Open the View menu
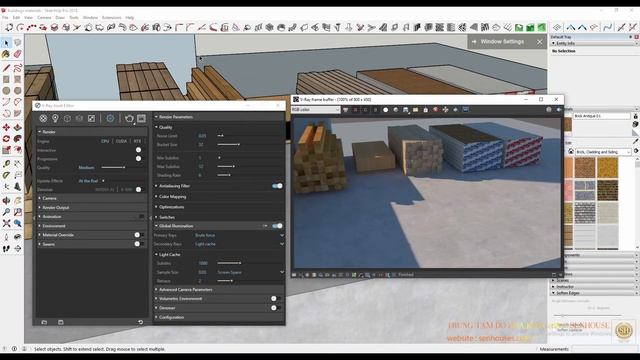 tap(28, 18)
